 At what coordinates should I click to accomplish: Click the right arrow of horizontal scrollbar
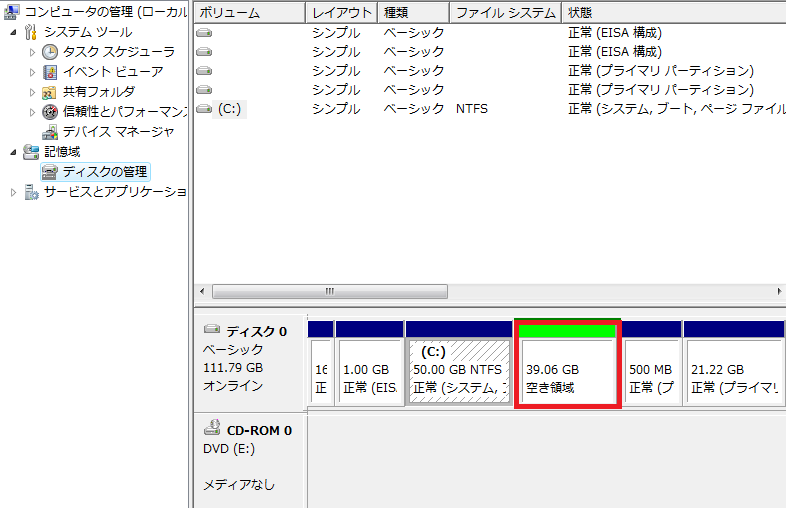coord(778,291)
